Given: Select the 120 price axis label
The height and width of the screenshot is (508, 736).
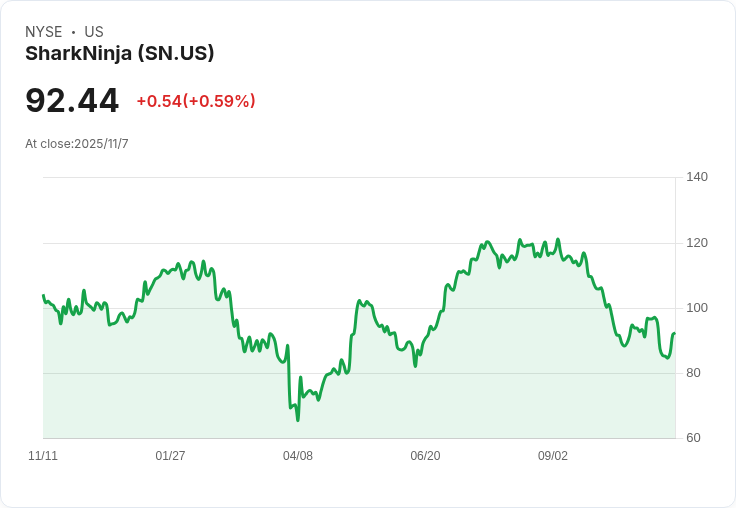Looking at the screenshot, I should (x=697, y=243).
